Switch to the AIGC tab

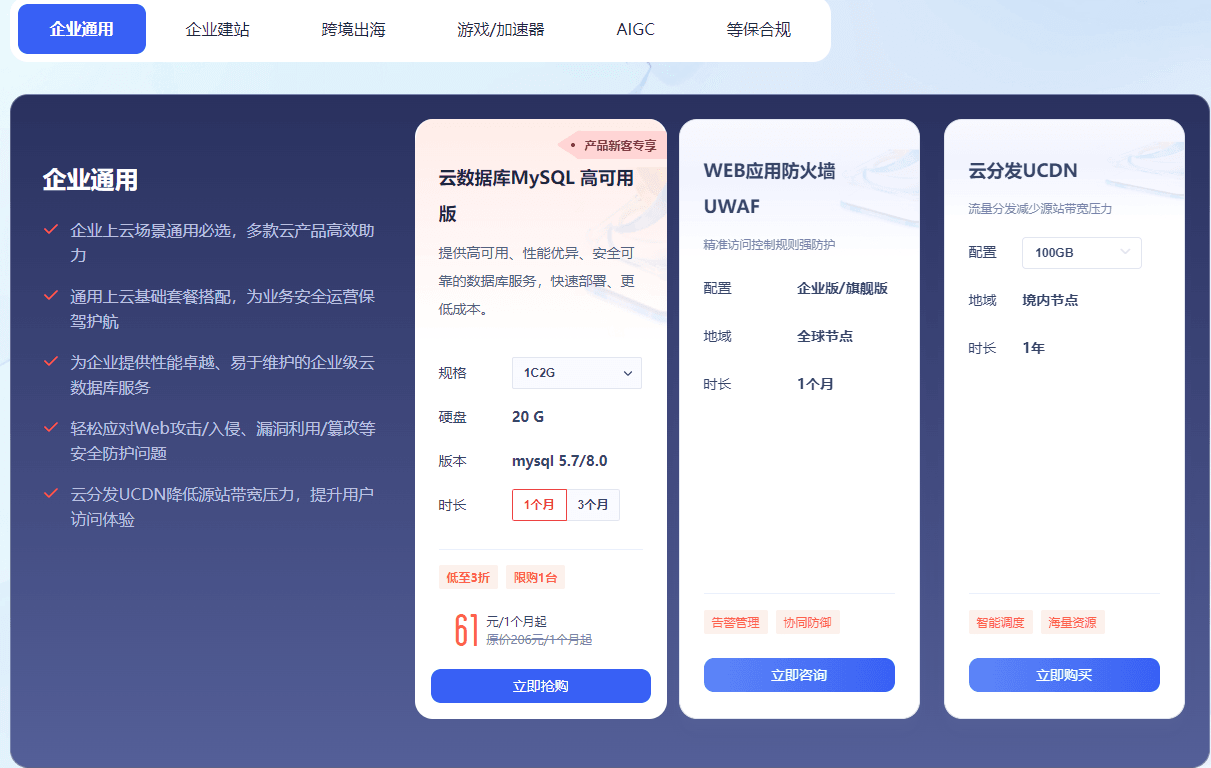click(635, 29)
